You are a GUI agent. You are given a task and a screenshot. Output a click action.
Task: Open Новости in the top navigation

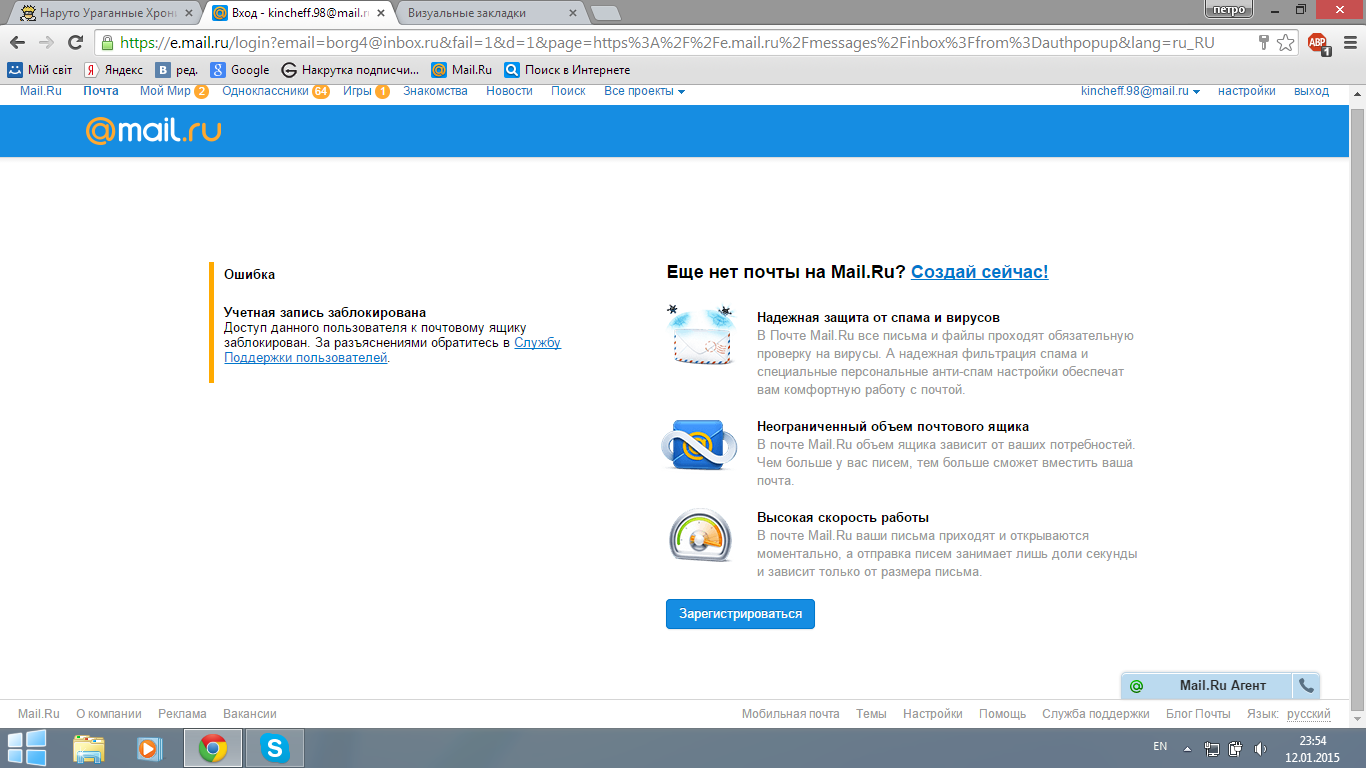pyautogui.click(x=509, y=91)
